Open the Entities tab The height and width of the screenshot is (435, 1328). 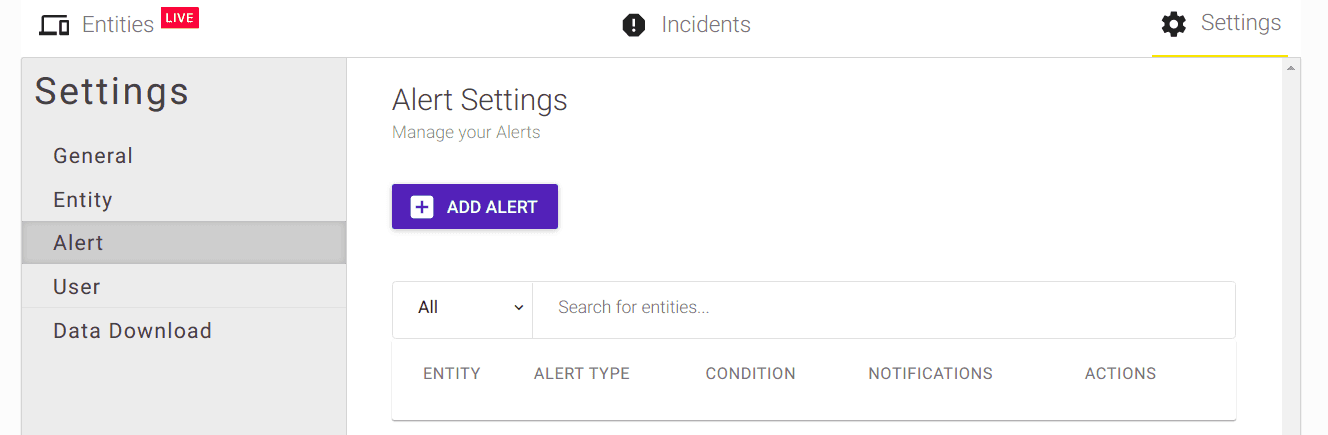(x=118, y=25)
